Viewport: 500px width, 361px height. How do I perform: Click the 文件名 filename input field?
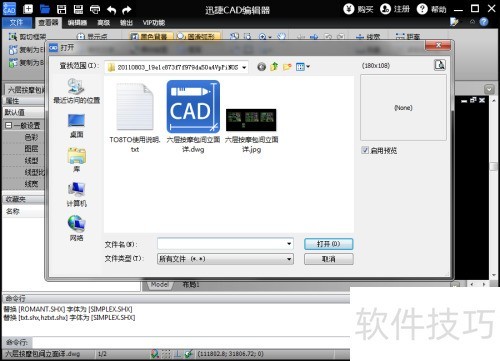tap(221, 244)
